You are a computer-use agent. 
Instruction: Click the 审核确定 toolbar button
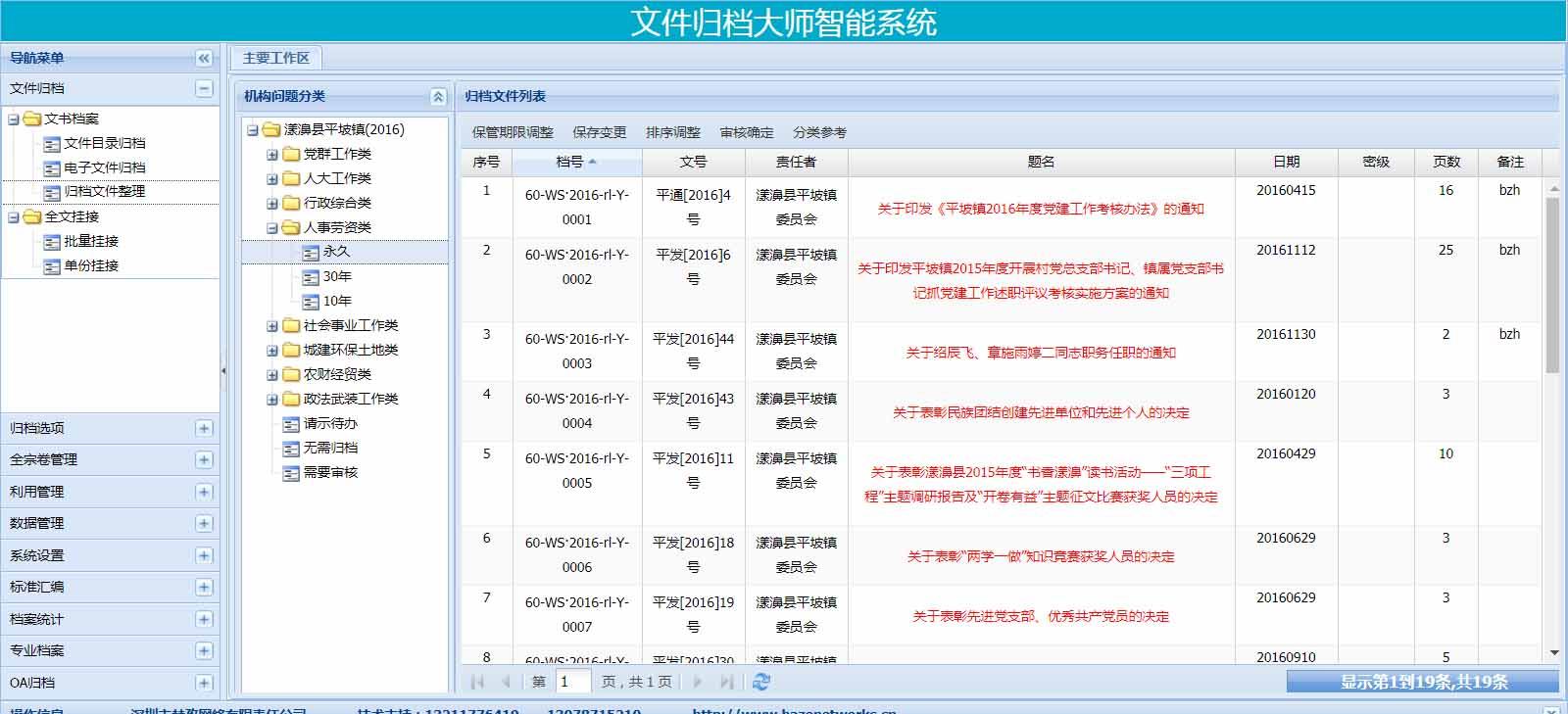point(747,132)
